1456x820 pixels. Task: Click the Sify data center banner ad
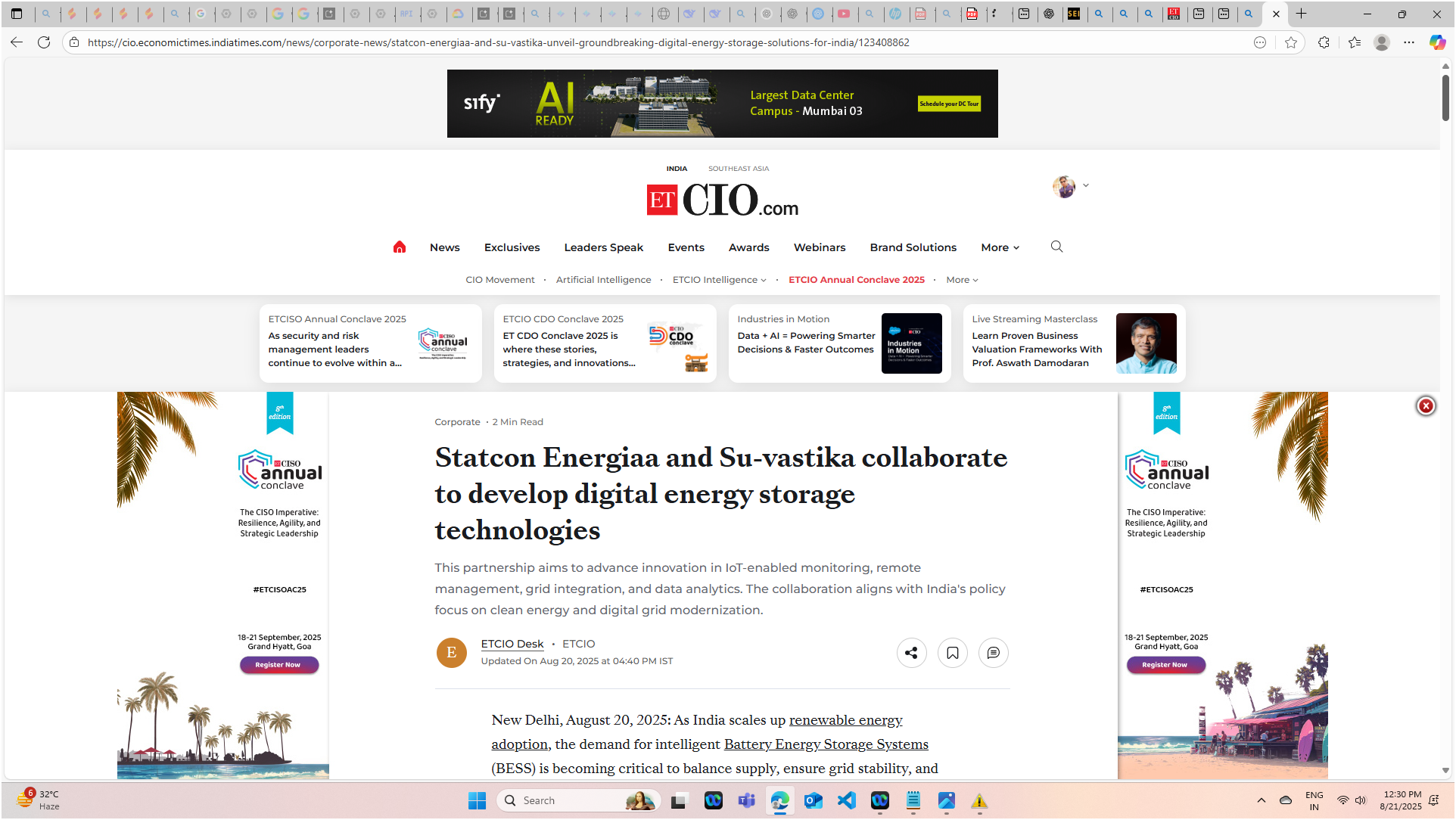click(723, 104)
